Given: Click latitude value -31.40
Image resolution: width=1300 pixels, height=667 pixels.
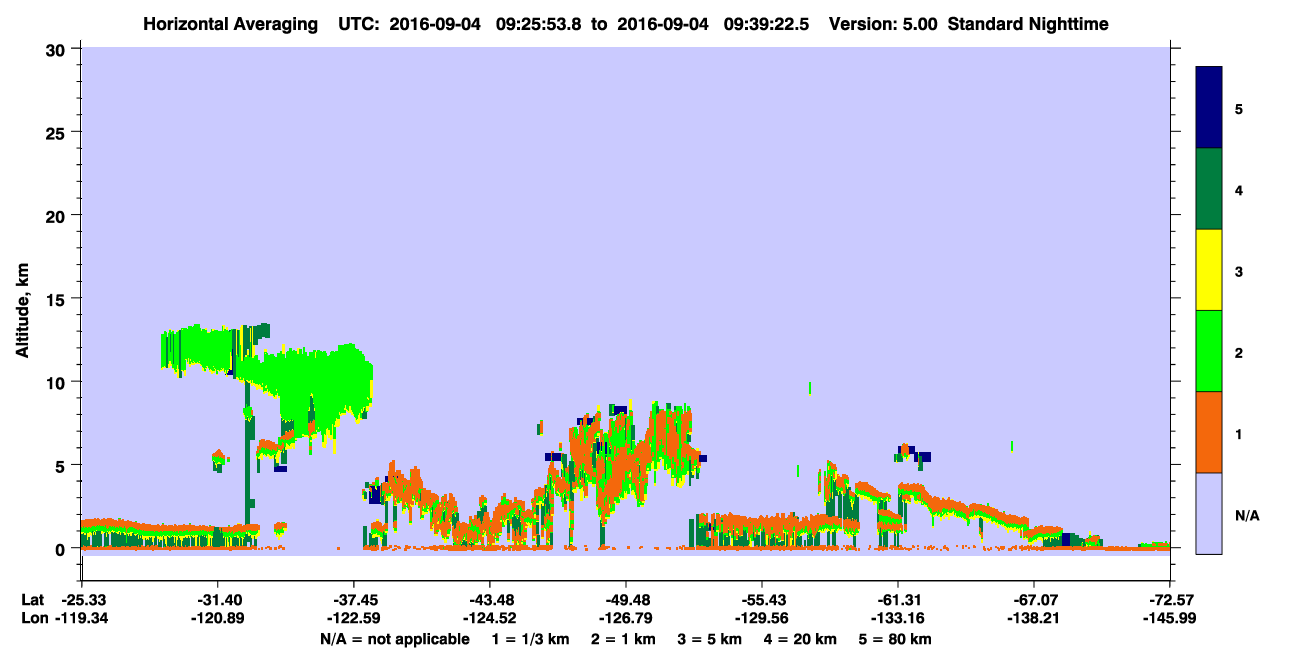Looking at the screenshot, I should 217,599.
